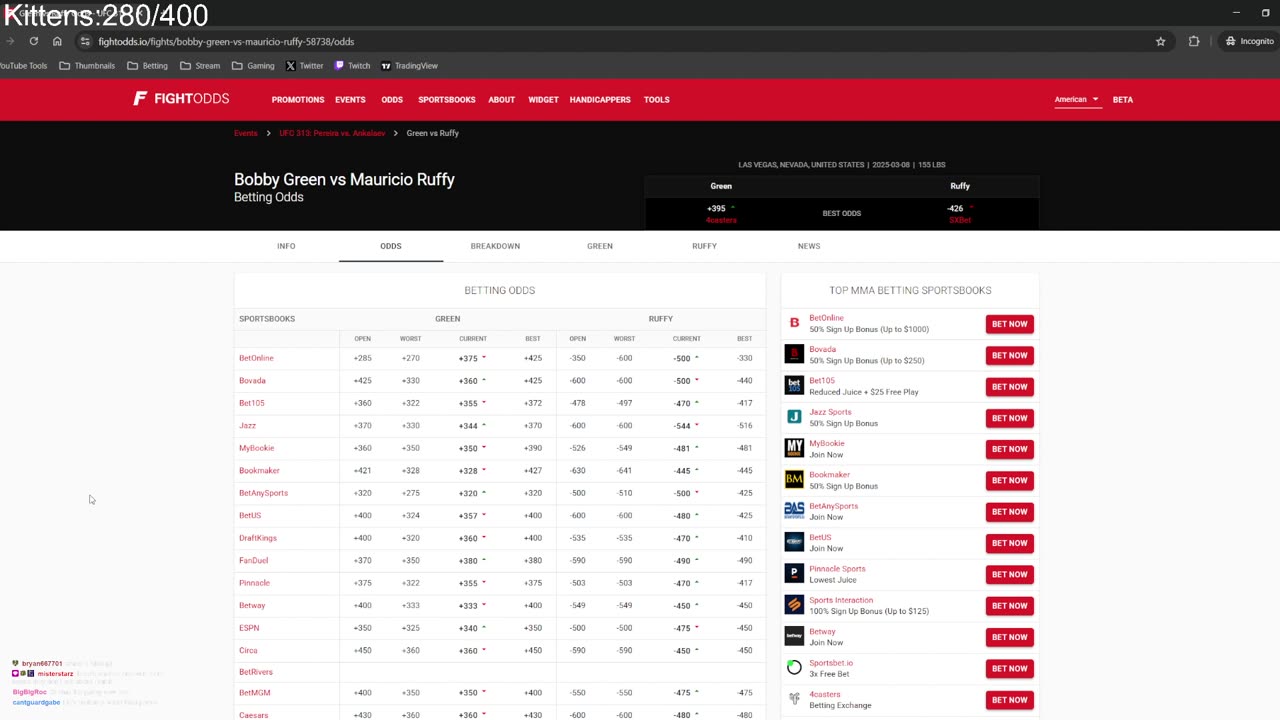Click Bet Now for MyBookie
Screen dimensions: 1280x720
[1009, 449]
